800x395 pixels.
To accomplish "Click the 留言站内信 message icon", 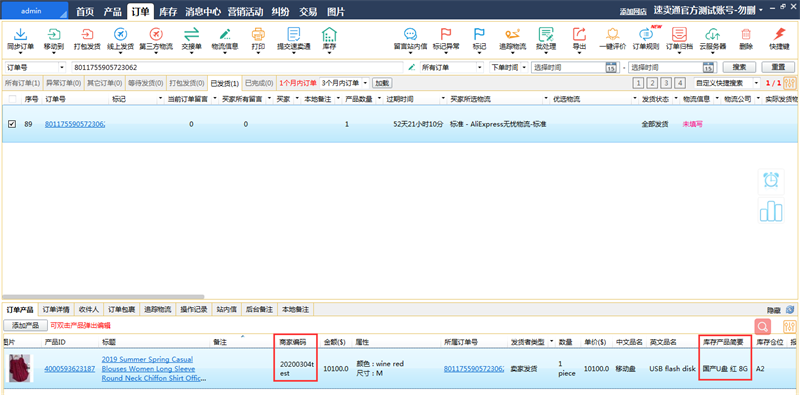I will pos(410,35).
